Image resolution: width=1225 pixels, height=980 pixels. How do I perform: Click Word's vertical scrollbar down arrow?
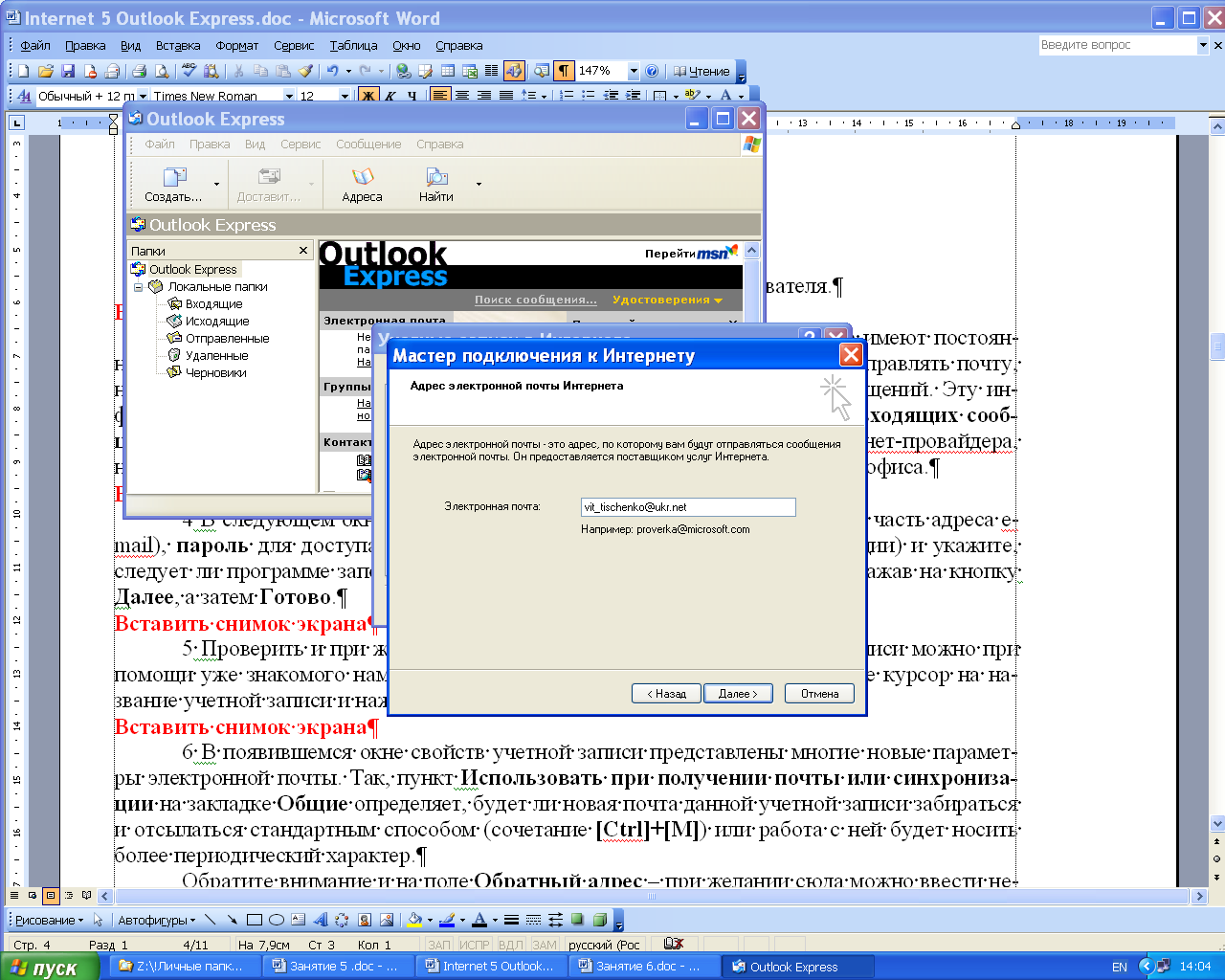1217,822
